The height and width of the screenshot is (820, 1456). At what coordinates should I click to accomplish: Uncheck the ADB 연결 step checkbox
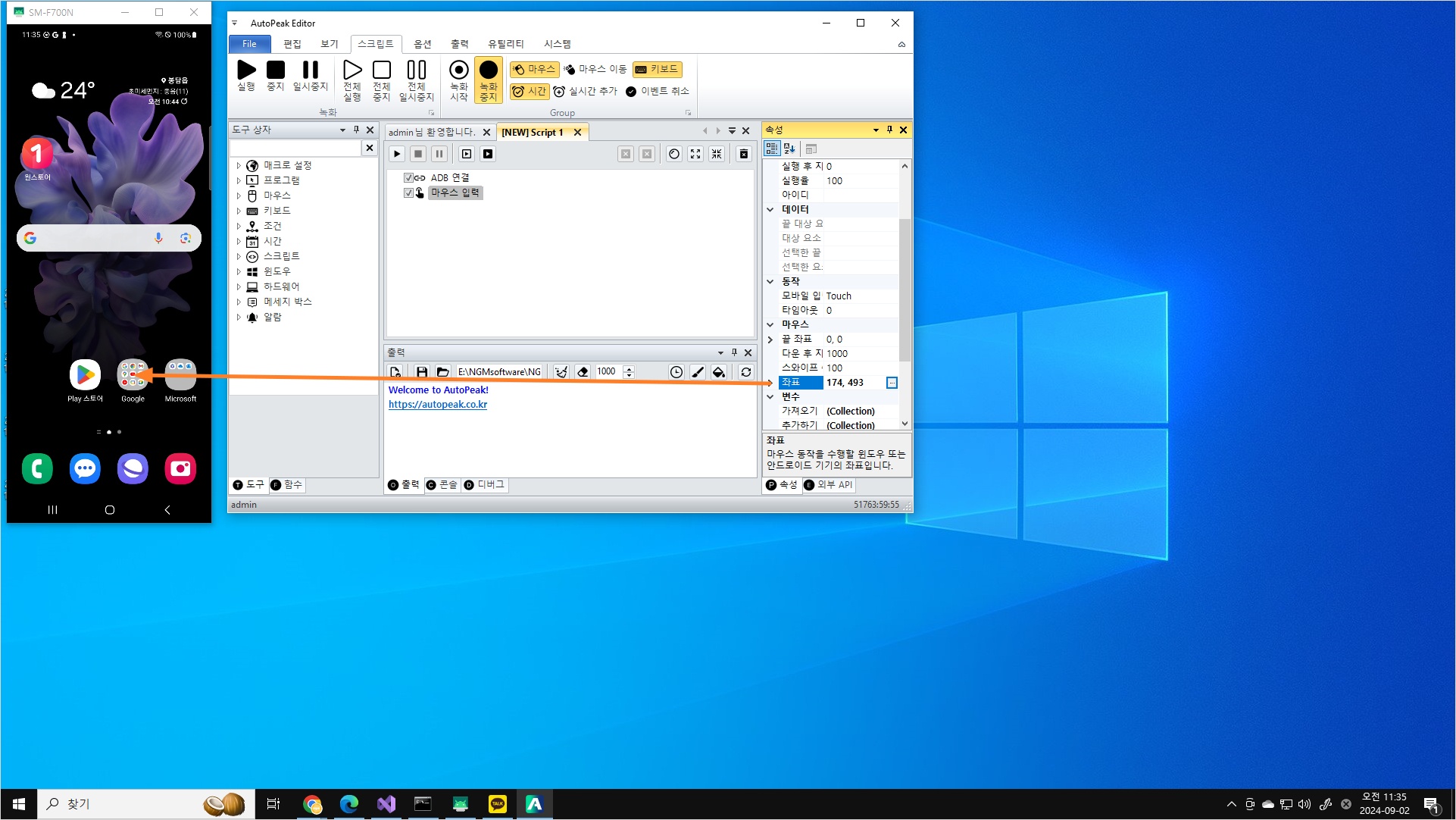(x=408, y=177)
